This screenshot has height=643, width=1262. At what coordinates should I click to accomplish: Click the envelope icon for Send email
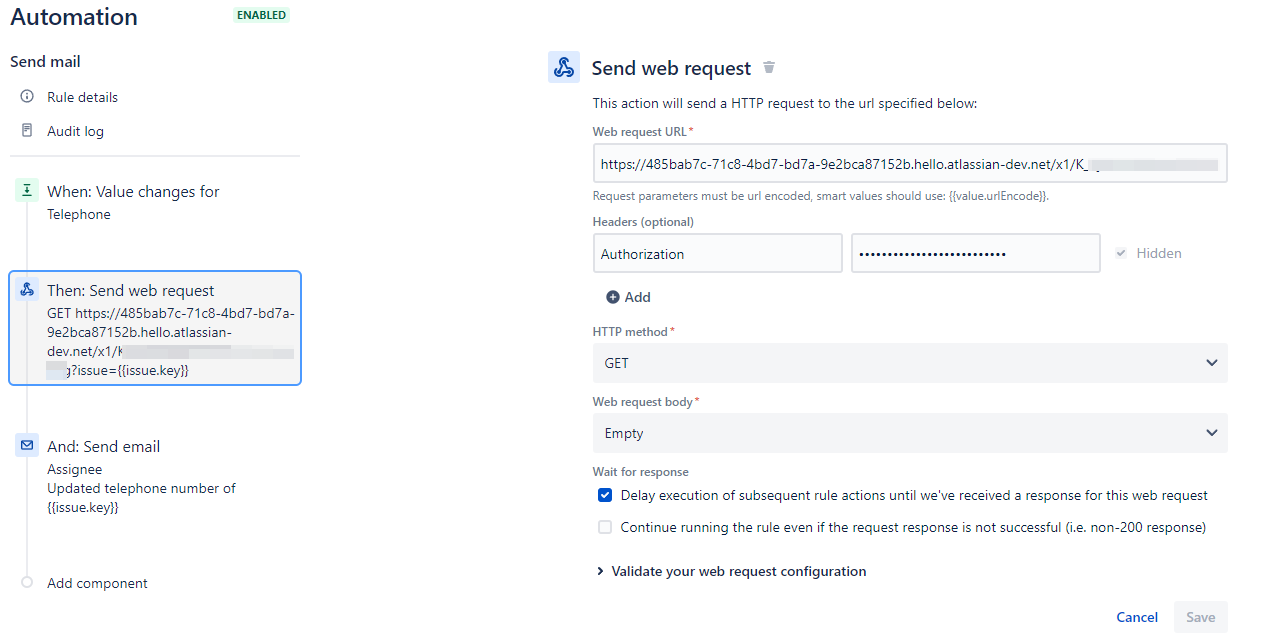(x=27, y=446)
